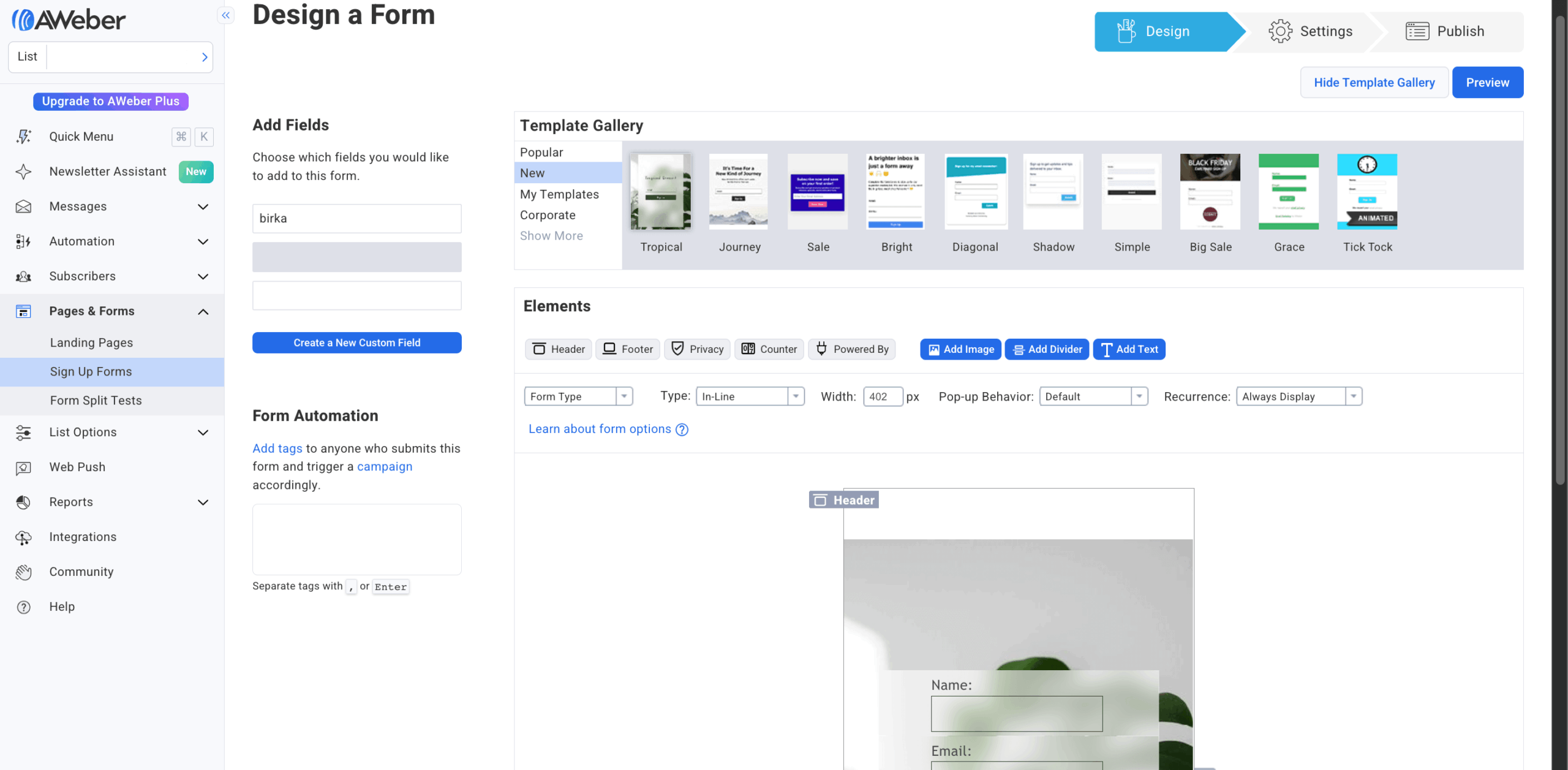The image size is (1568, 770).
Task: Expand the Reports menu chevron
Action: point(203,503)
